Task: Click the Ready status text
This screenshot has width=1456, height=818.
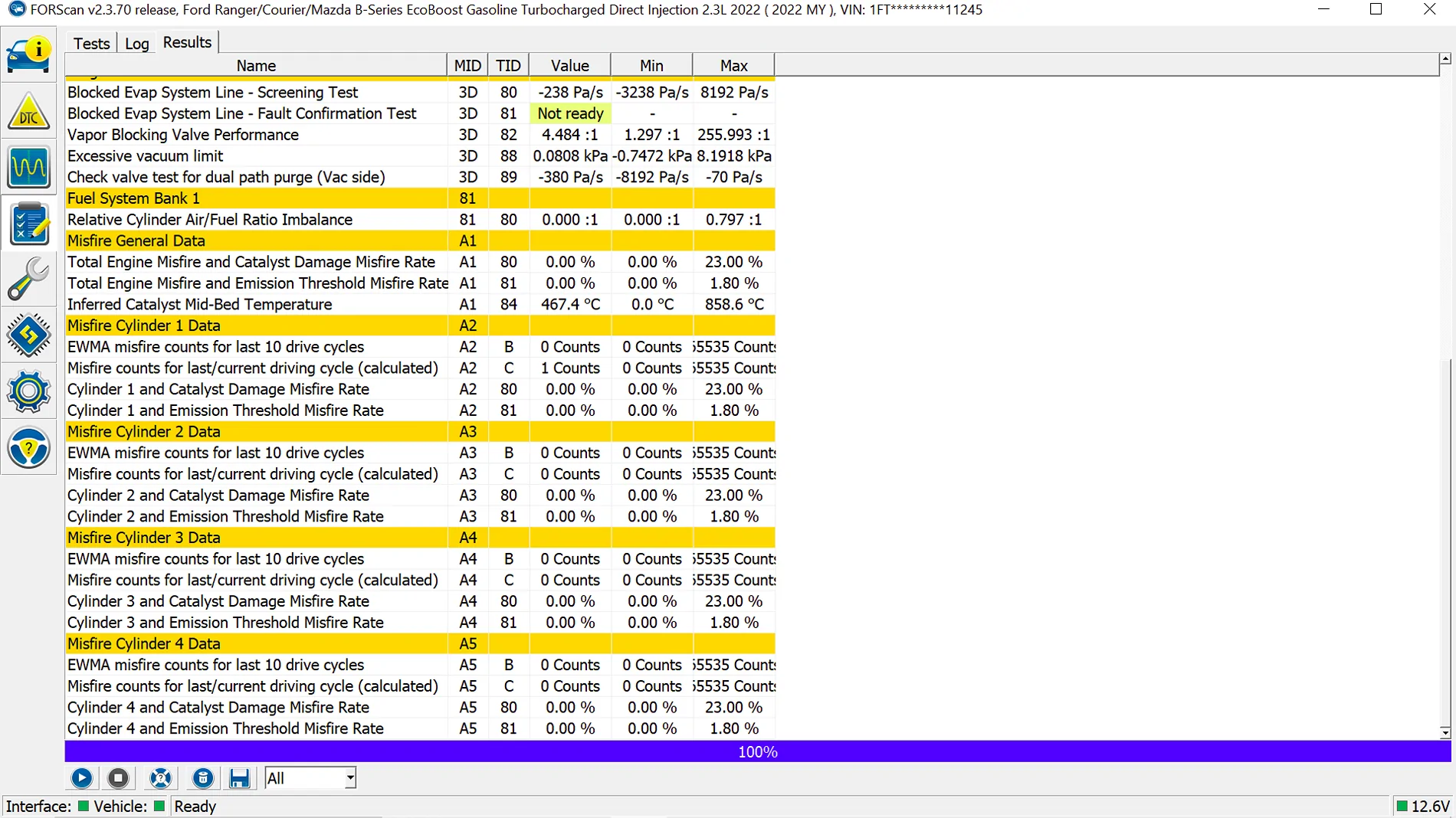Action: click(195, 807)
